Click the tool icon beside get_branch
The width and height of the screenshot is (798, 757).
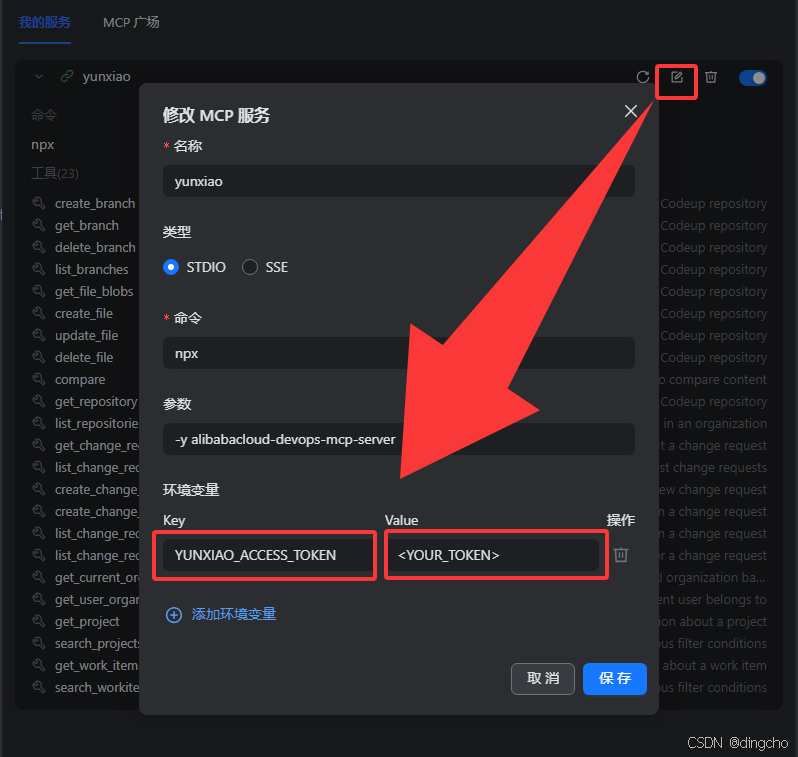point(39,225)
